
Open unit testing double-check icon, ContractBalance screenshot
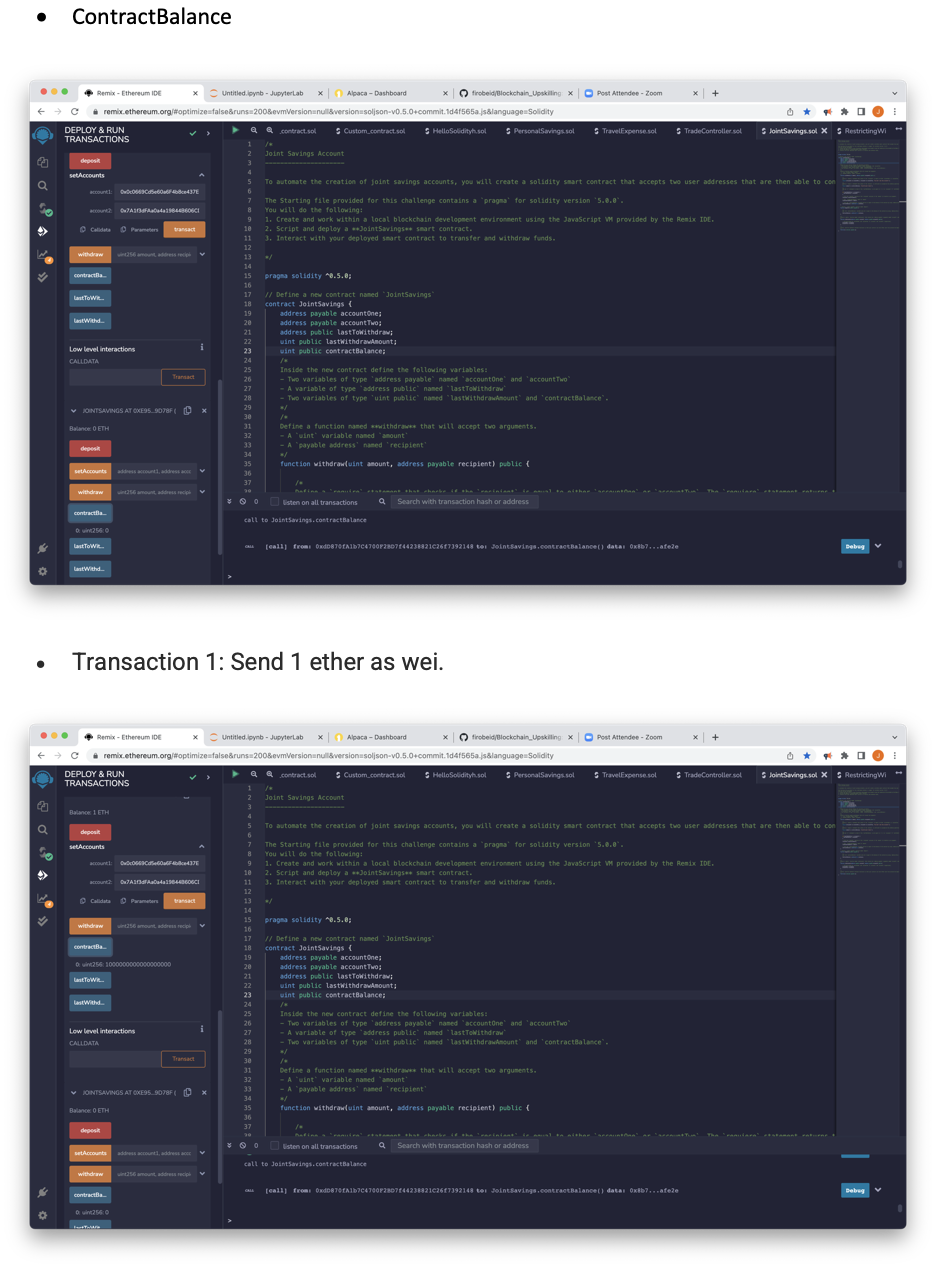pyautogui.click(x=42, y=277)
